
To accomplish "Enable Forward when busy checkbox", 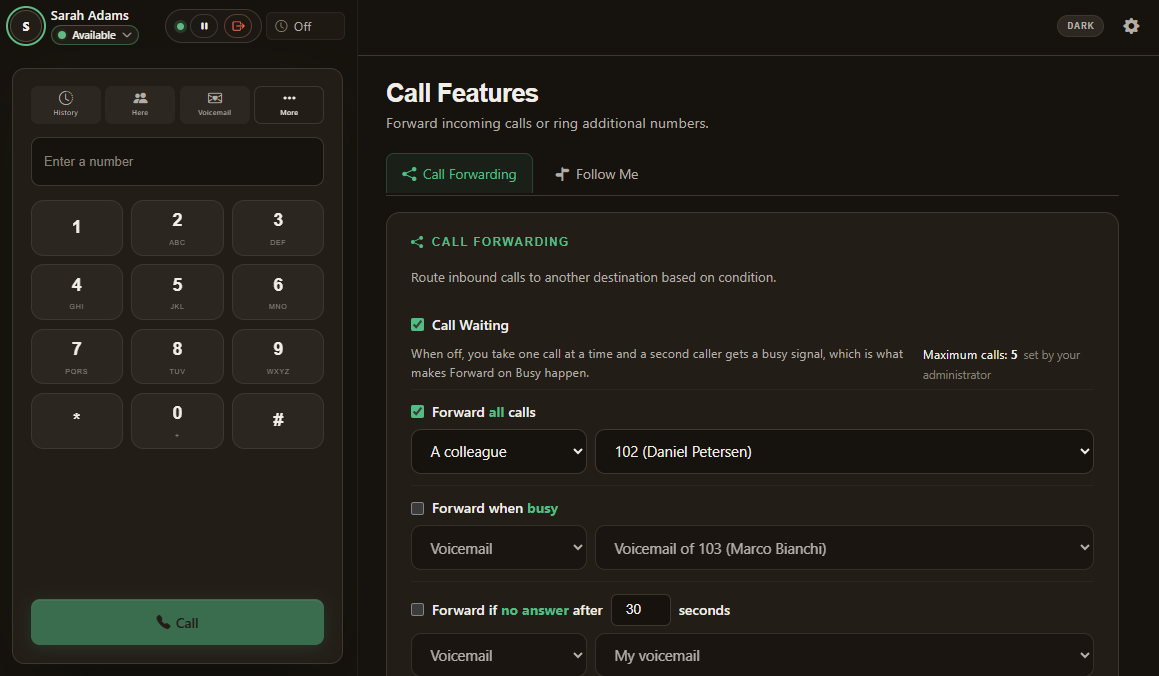I will pyautogui.click(x=418, y=508).
